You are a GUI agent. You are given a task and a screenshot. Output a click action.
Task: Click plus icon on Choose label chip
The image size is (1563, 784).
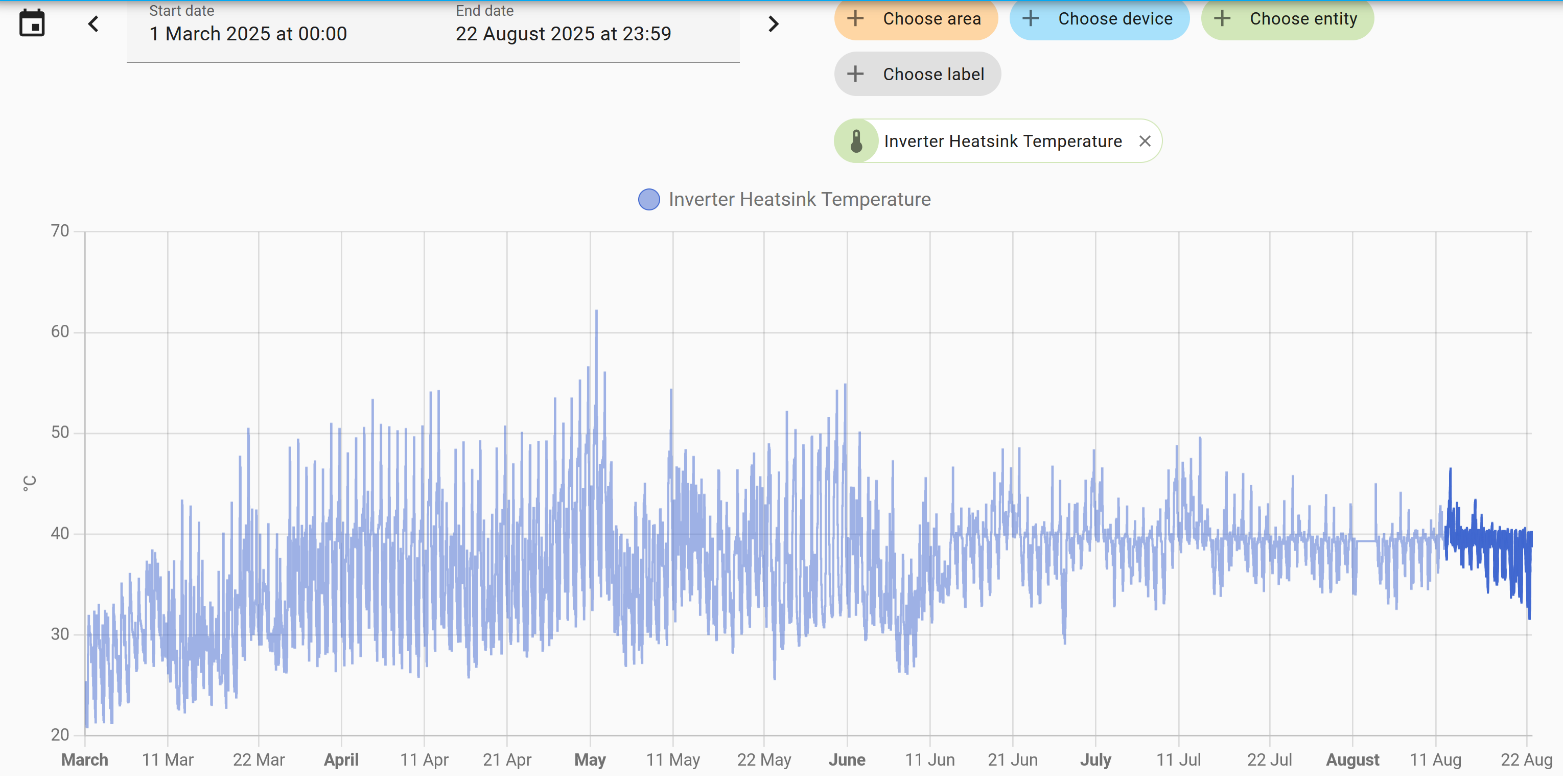pos(855,74)
